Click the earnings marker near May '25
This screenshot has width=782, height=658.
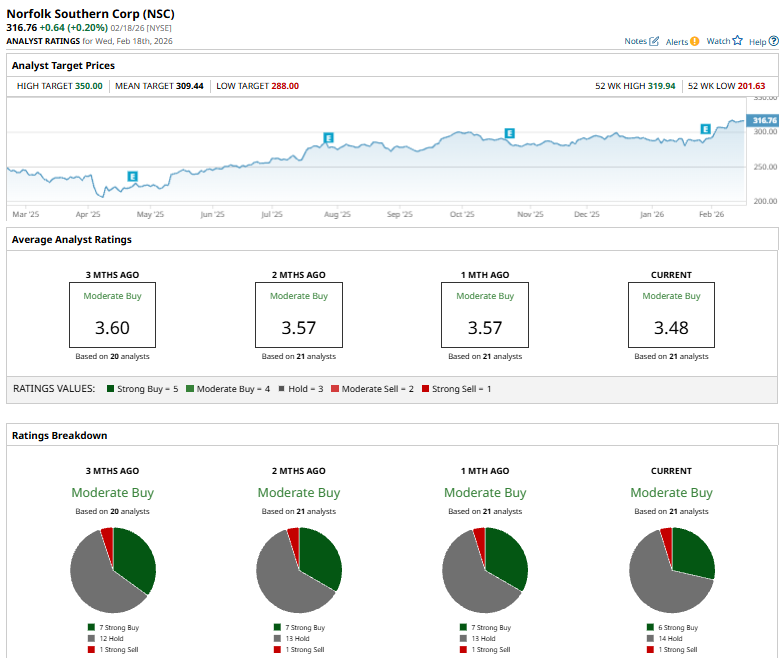pyautogui.click(x=132, y=176)
